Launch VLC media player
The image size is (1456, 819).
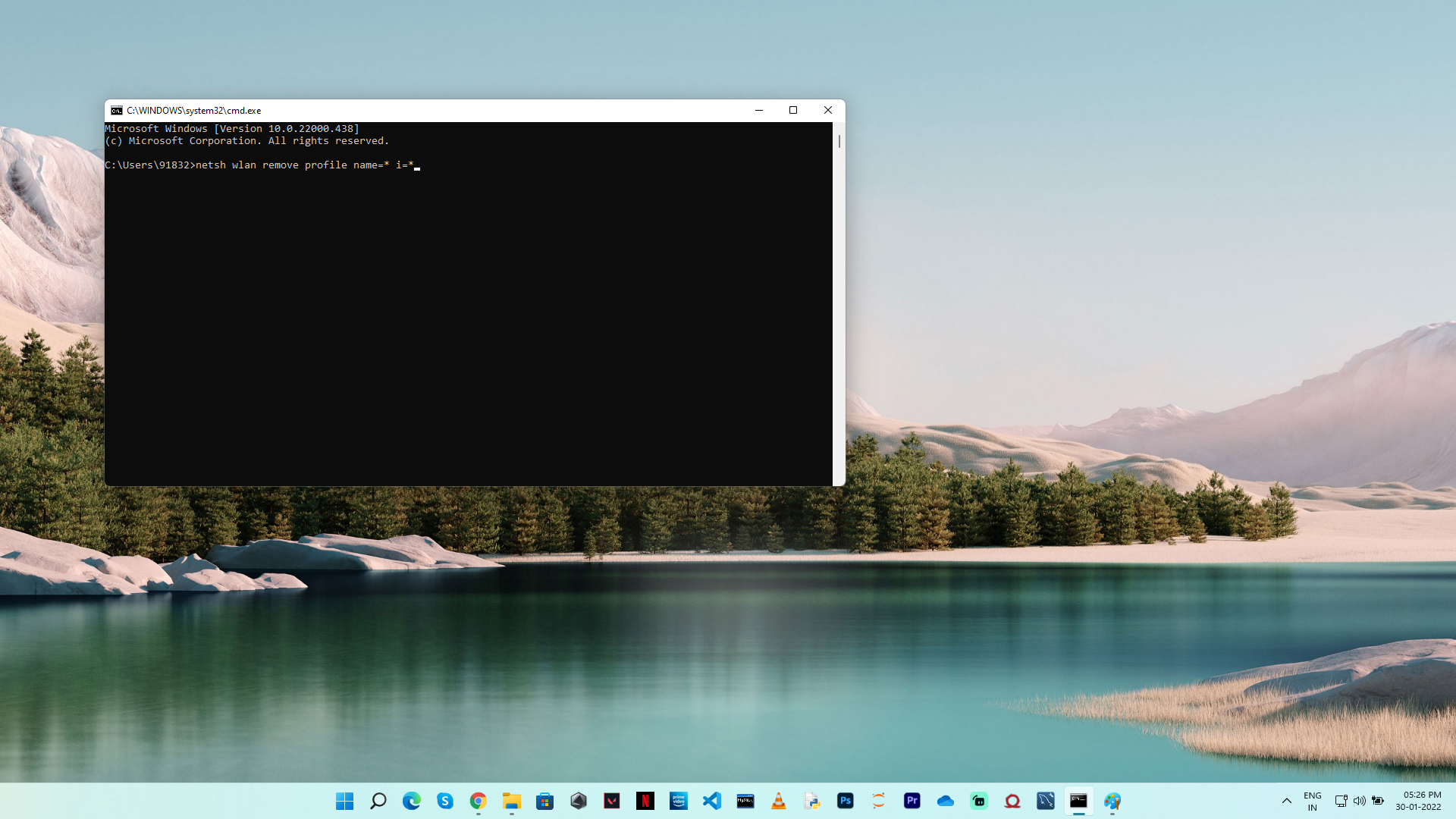(778, 801)
